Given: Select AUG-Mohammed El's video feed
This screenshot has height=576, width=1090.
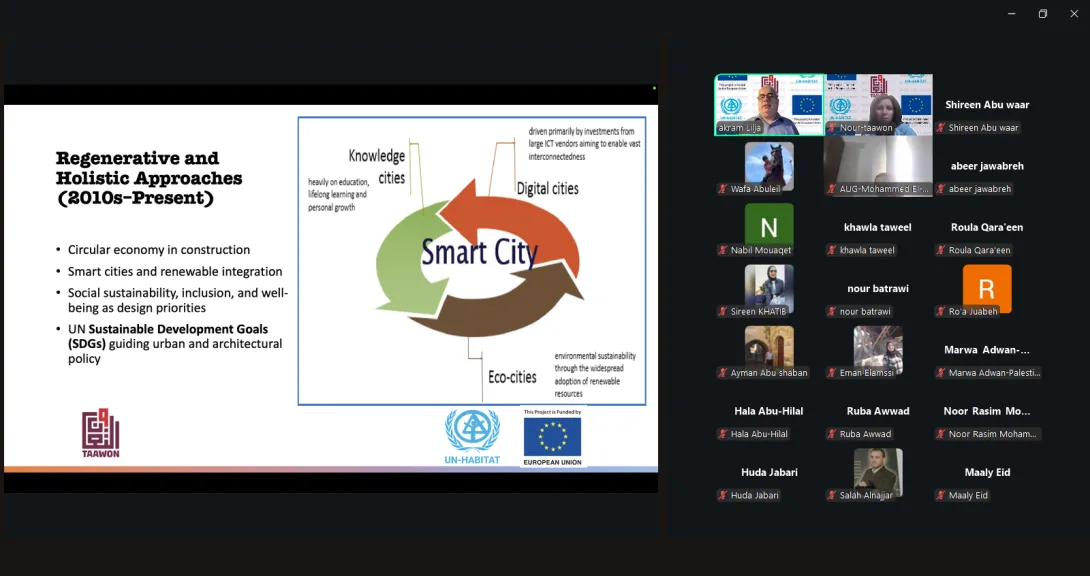Looking at the screenshot, I should click(879, 166).
